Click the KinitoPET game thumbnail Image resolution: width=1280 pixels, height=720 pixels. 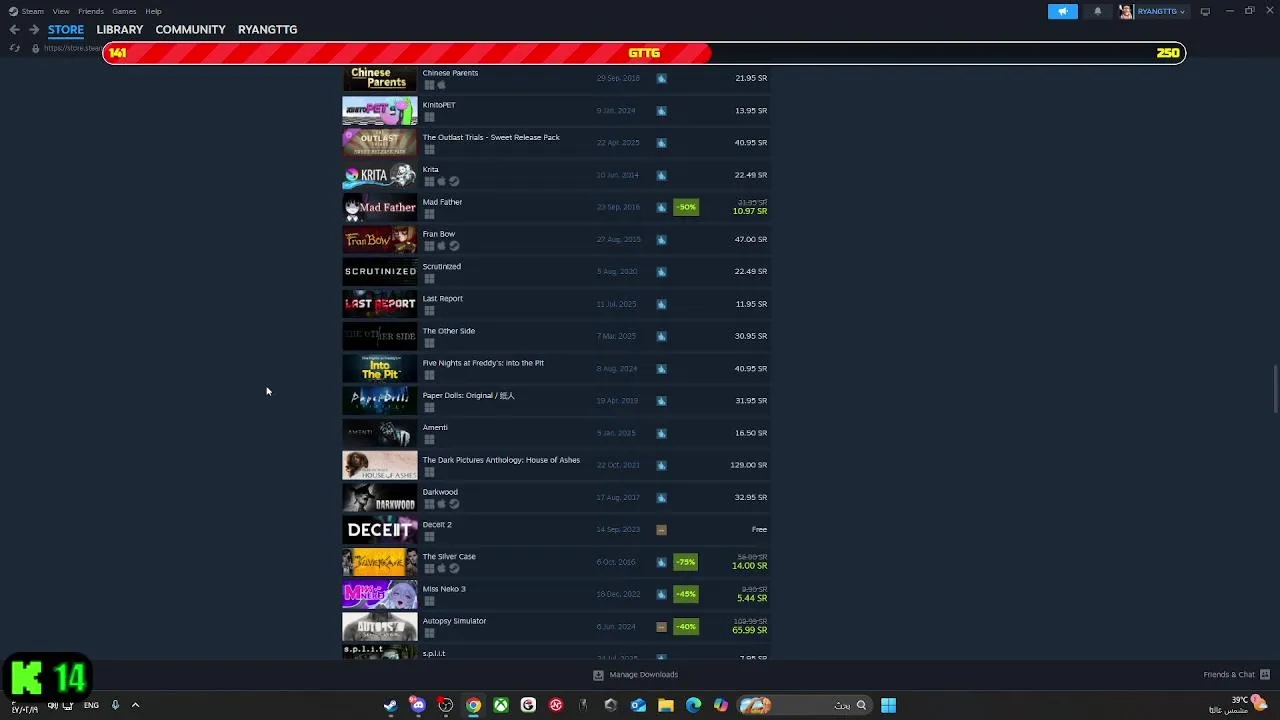click(x=380, y=110)
